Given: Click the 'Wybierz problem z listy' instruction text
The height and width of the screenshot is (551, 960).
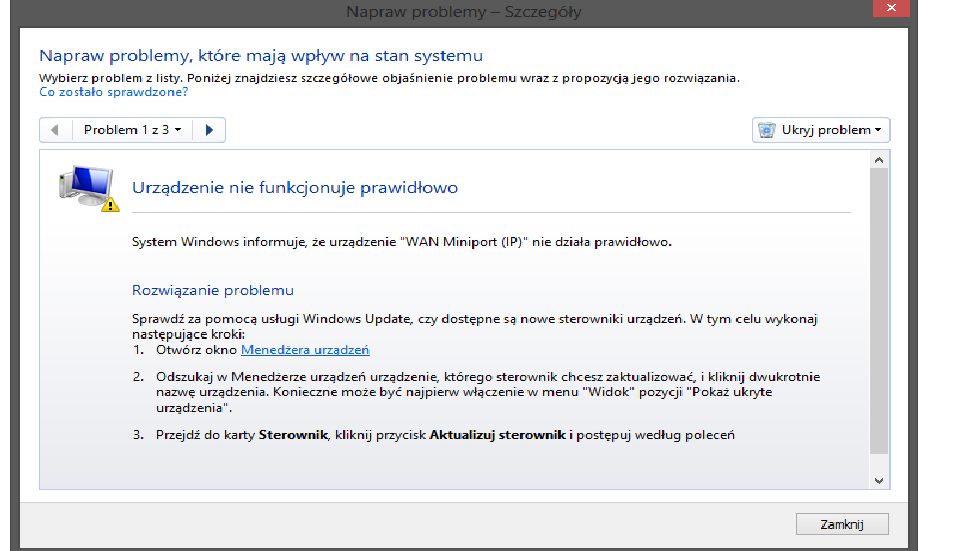Looking at the screenshot, I should (389, 78).
